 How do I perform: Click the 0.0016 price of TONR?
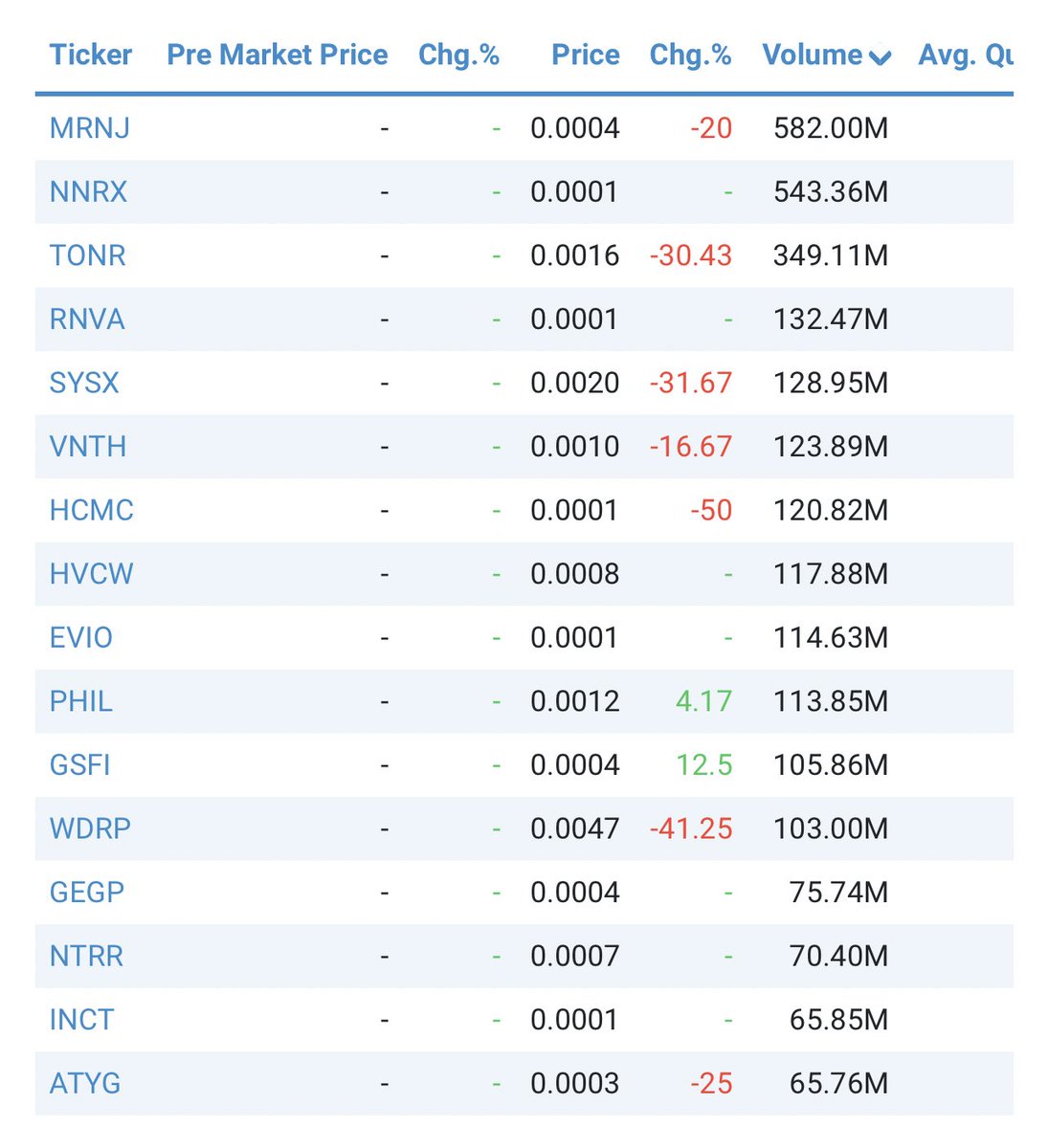pos(575,255)
